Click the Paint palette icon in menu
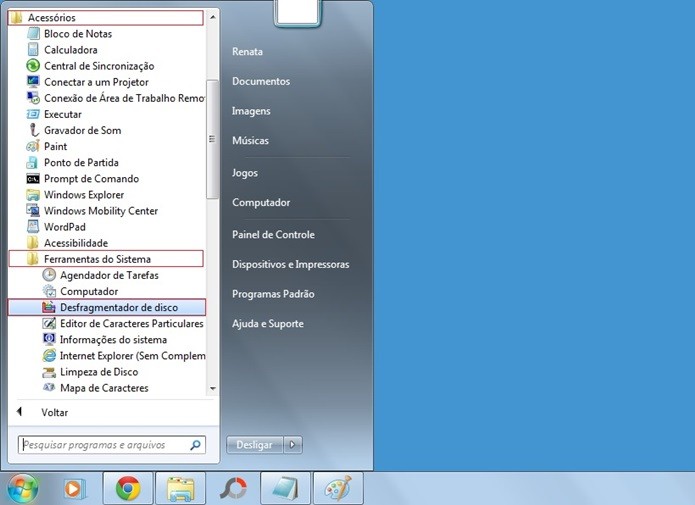Viewport: 695px width, 505px height. point(33,146)
